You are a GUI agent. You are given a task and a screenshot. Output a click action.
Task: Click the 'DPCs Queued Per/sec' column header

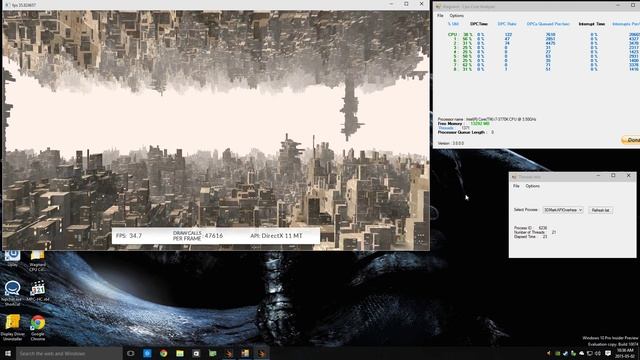(x=548, y=24)
